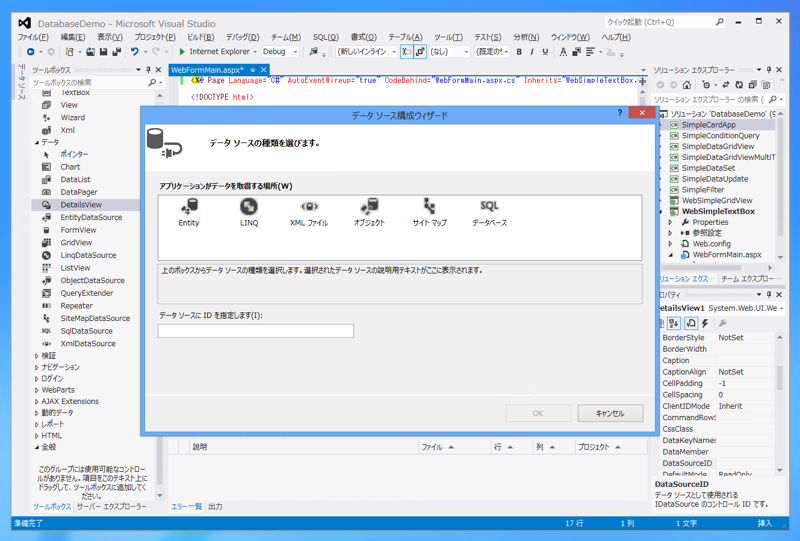Click the キャンセル button in wizard
Image resolution: width=800 pixels, height=541 pixels.
(610, 413)
